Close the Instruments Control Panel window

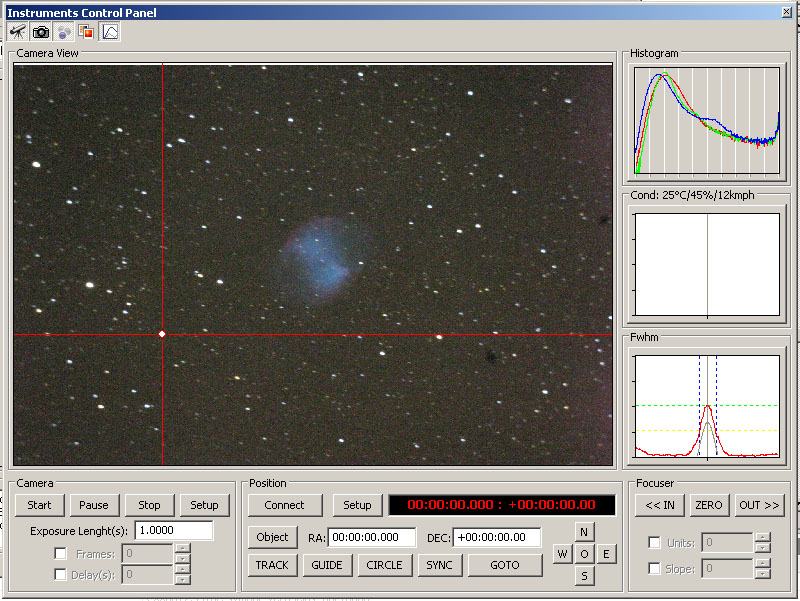click(x=787, y=12)
